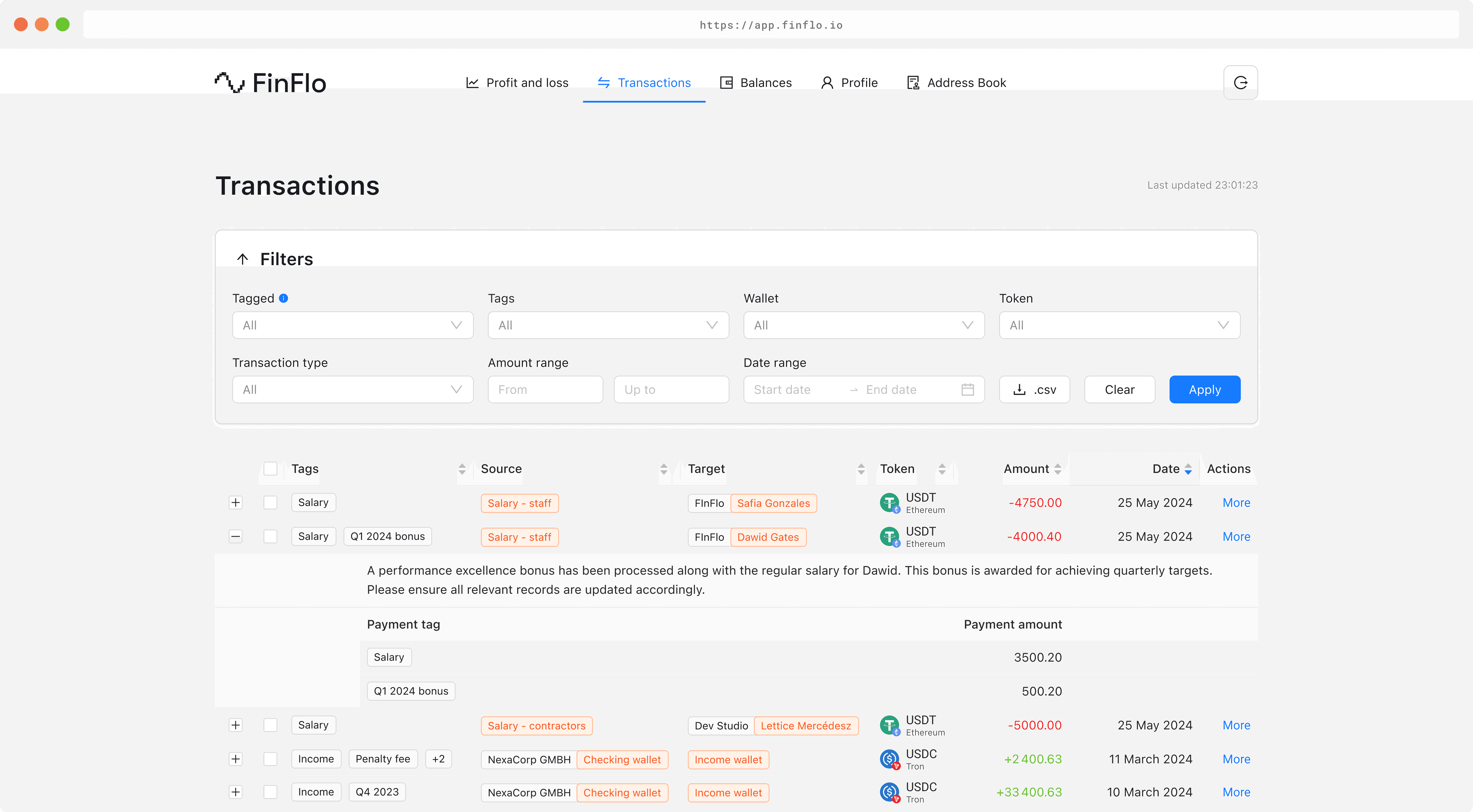1473x812 pixels.
Task: Sort by Token column arrows
Action: pyautogui.click(x=942, y=469)
